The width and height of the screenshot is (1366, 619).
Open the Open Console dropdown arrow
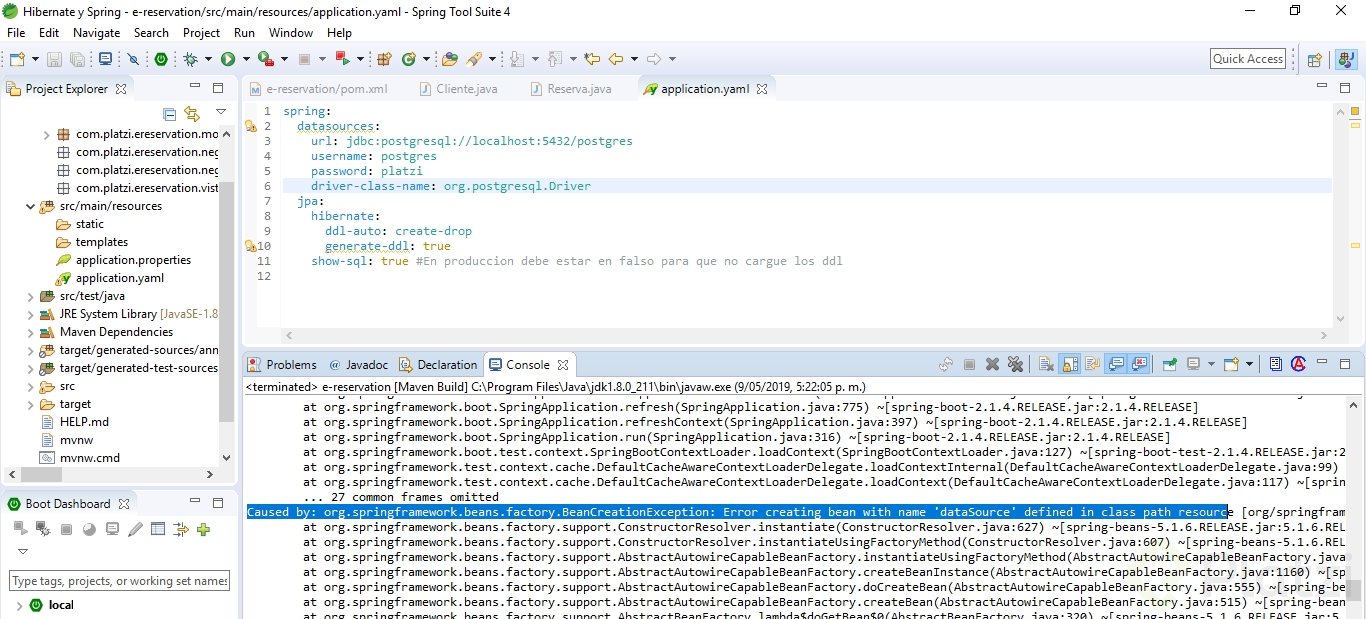pyautogui.click(x=1250, y=365)
